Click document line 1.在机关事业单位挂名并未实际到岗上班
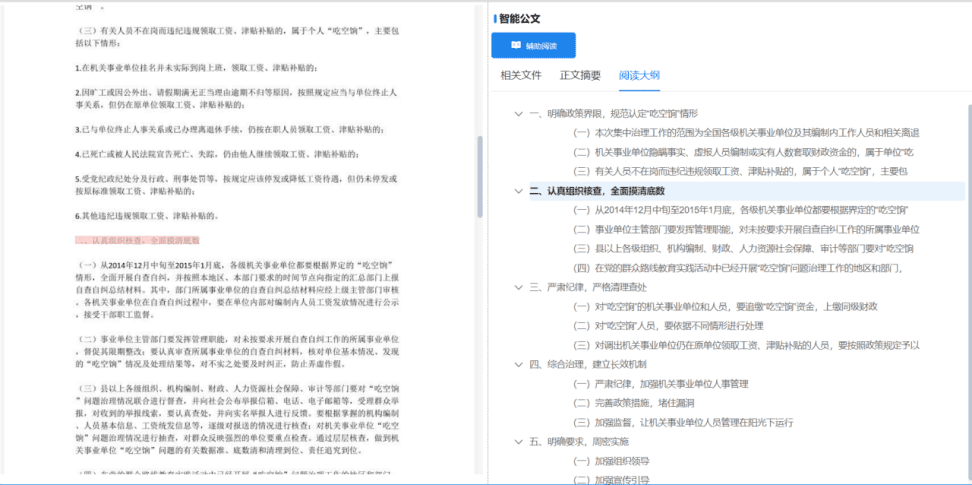Image resolution: width=972 pixels, height=485 pixels. point(196,68)
